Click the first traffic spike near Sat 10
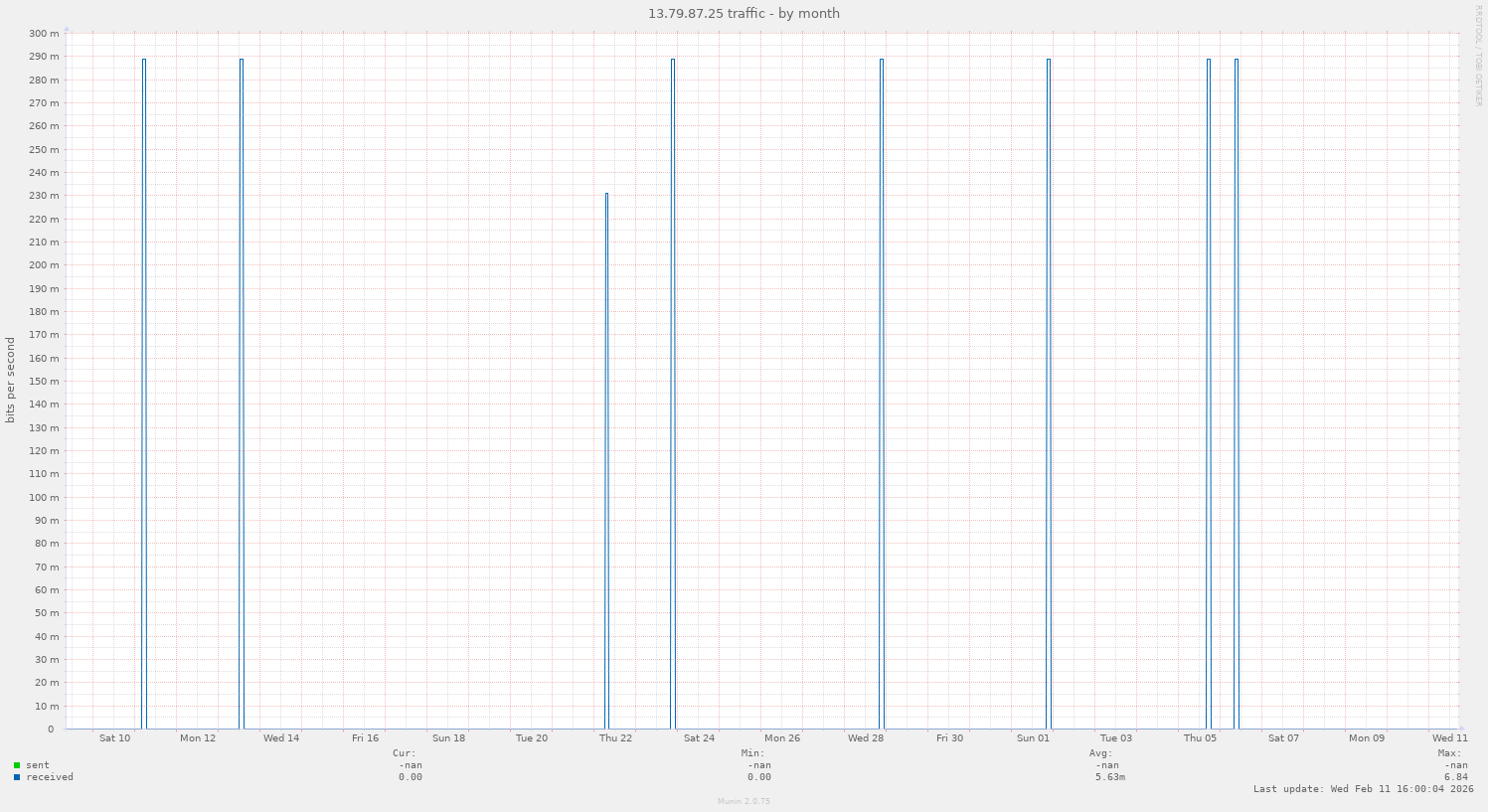1488x812 pixels. [x=143, y=398]
